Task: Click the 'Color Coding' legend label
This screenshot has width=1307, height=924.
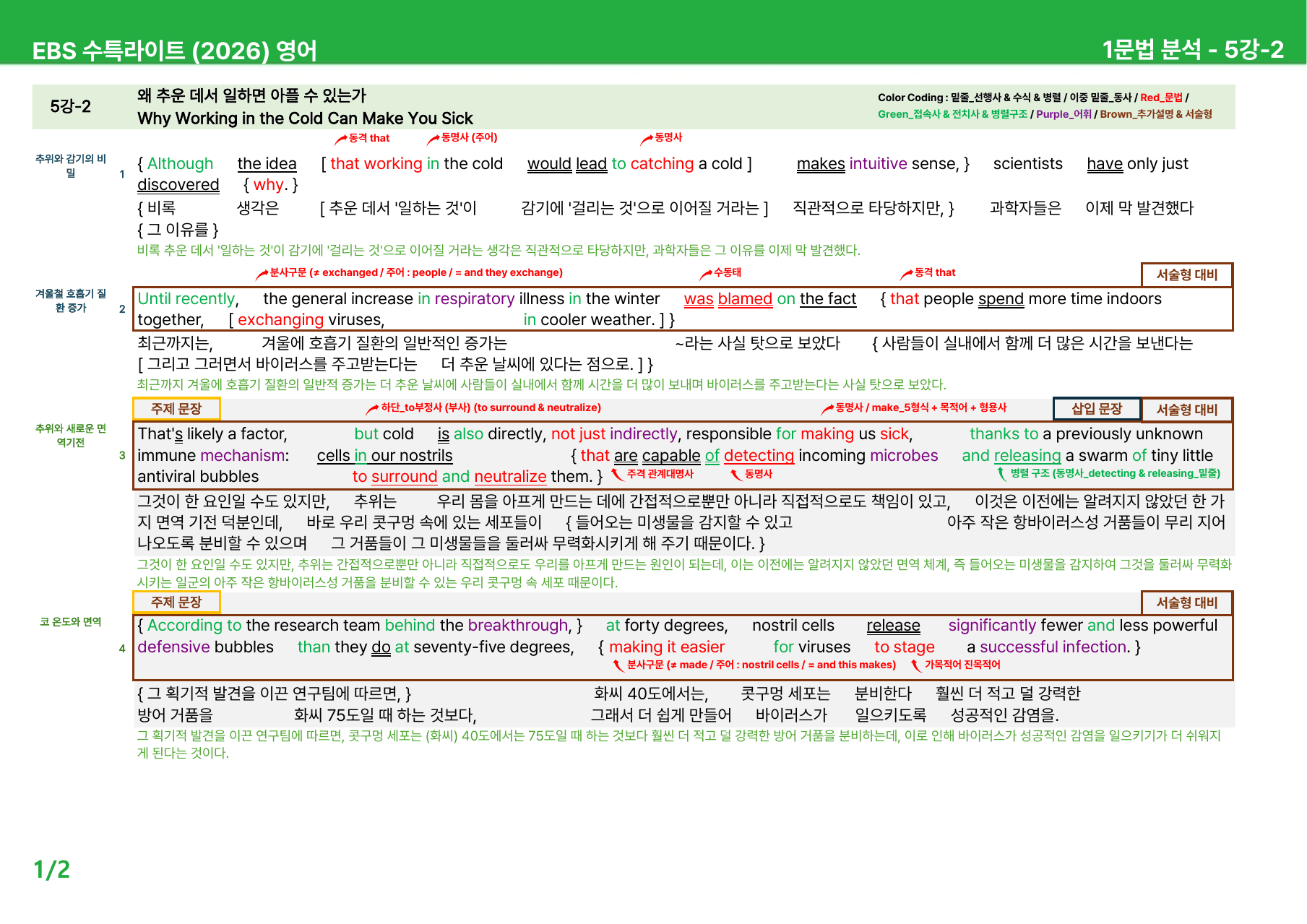Action: 910,98
